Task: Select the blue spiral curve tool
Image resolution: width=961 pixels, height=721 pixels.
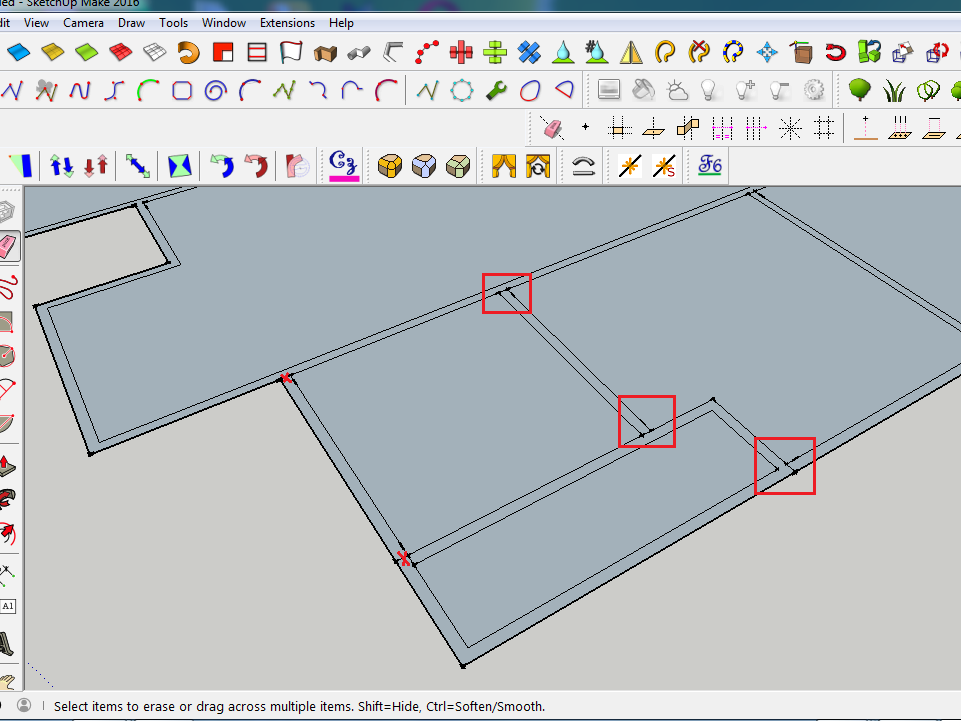Action: pyautogui.click(x=216, y=91)
